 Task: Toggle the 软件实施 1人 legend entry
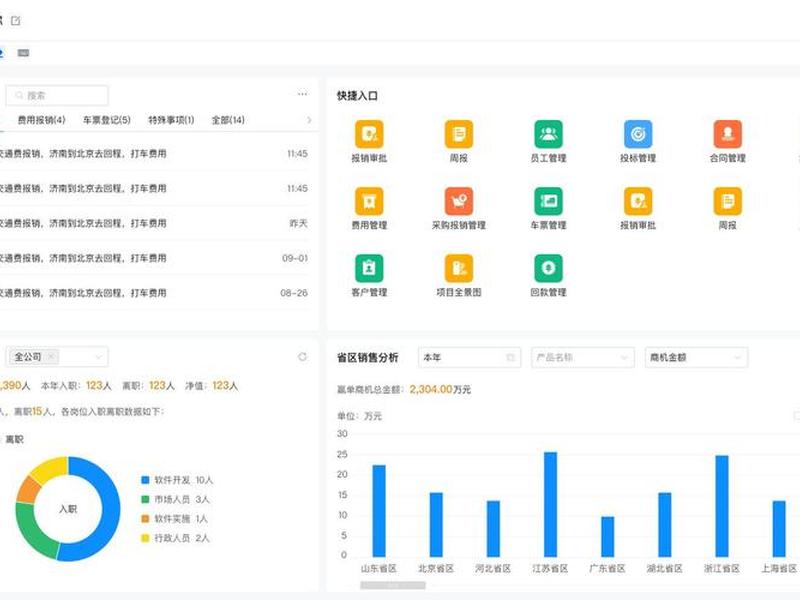point(174,518)
